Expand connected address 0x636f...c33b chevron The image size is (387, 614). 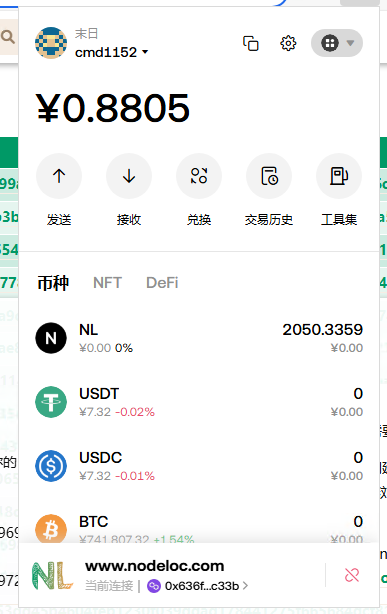click(x=245, y=585)
